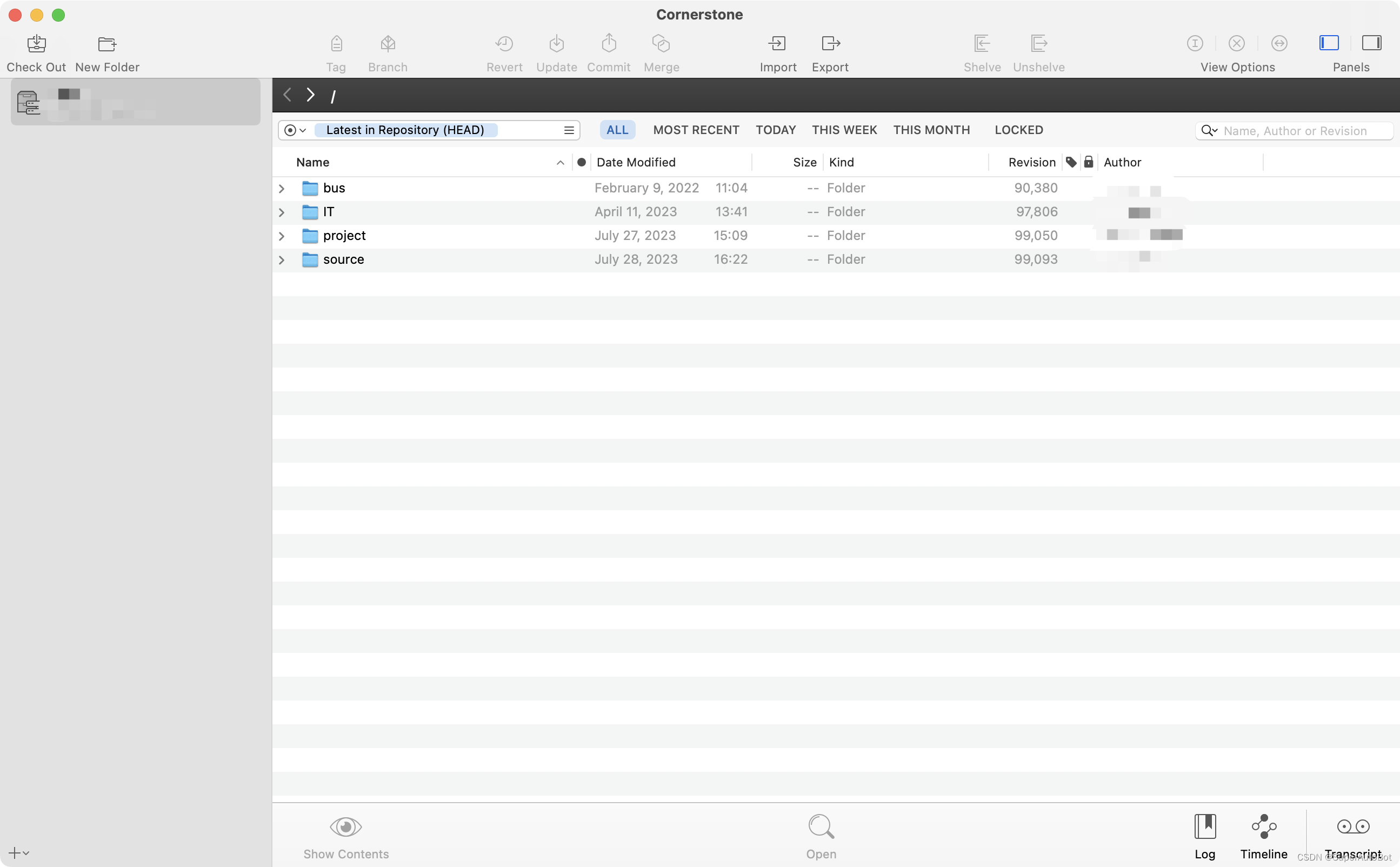1400x867 pixels.
Task: Open the Transcript view
Action: click(x=1353, y=836)
